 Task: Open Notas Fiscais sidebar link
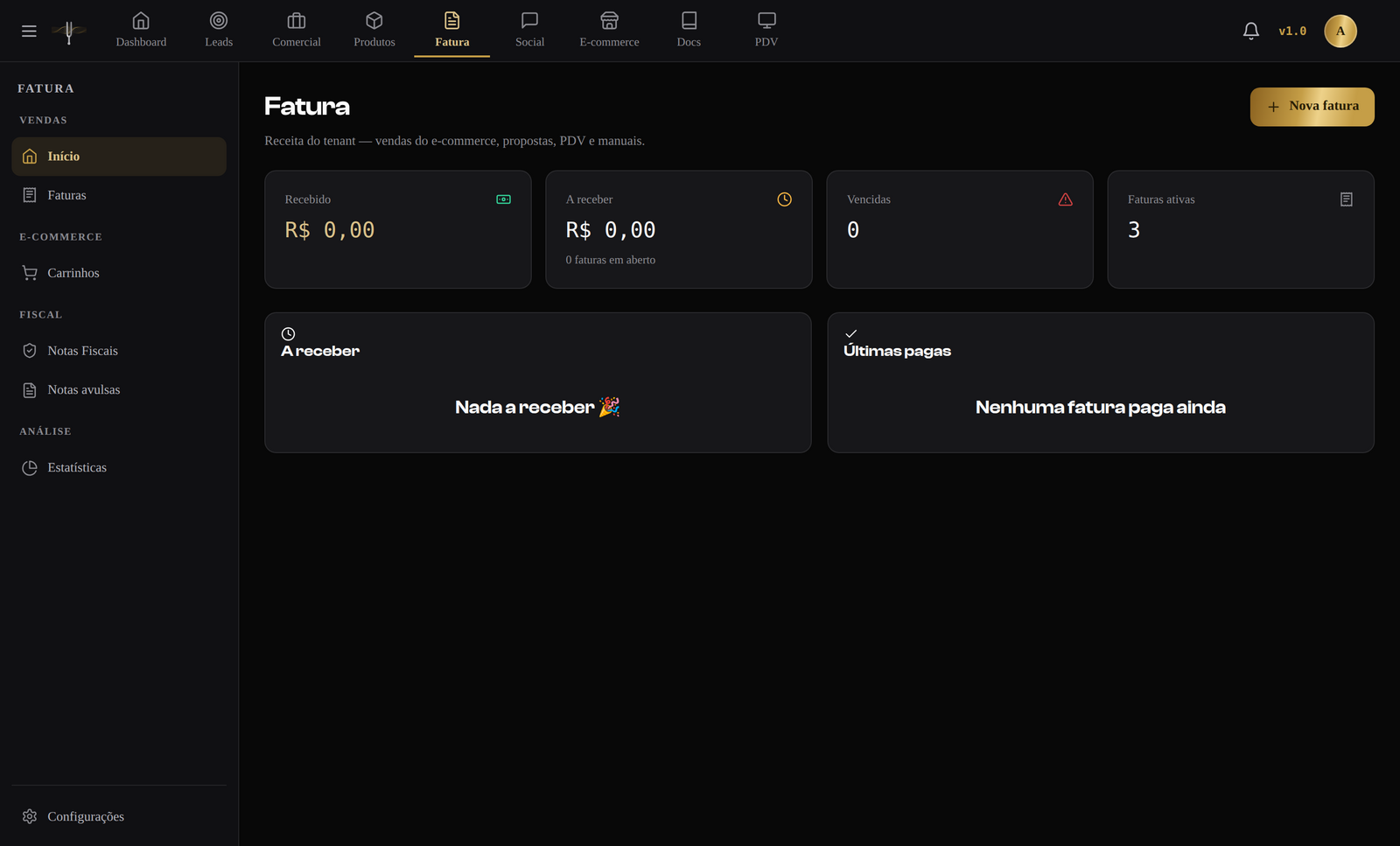[119, 351]
